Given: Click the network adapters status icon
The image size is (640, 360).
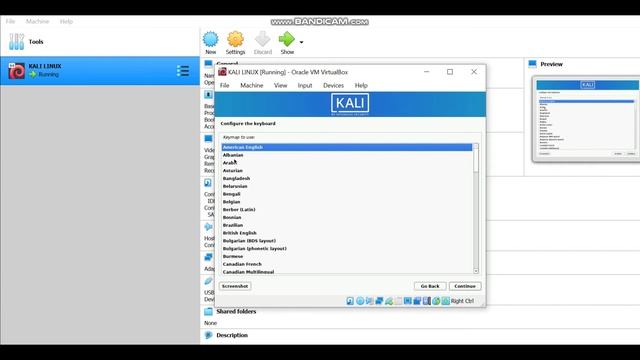Looking at the screenshot, I should pyautogui.click(x=379, y=301).
